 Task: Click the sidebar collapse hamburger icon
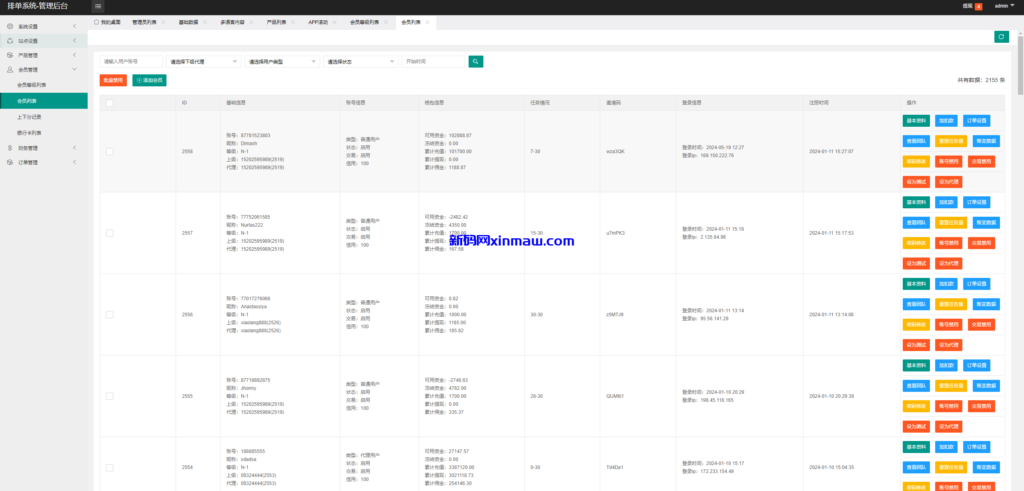[x=98, y=6]
